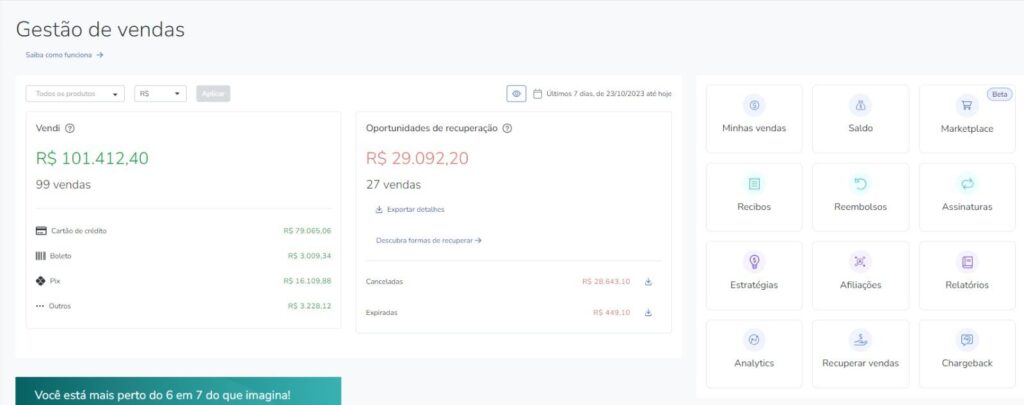The image size is (1024, 405).
Task: Open the date range picker
Action: (x=602, y=94)
